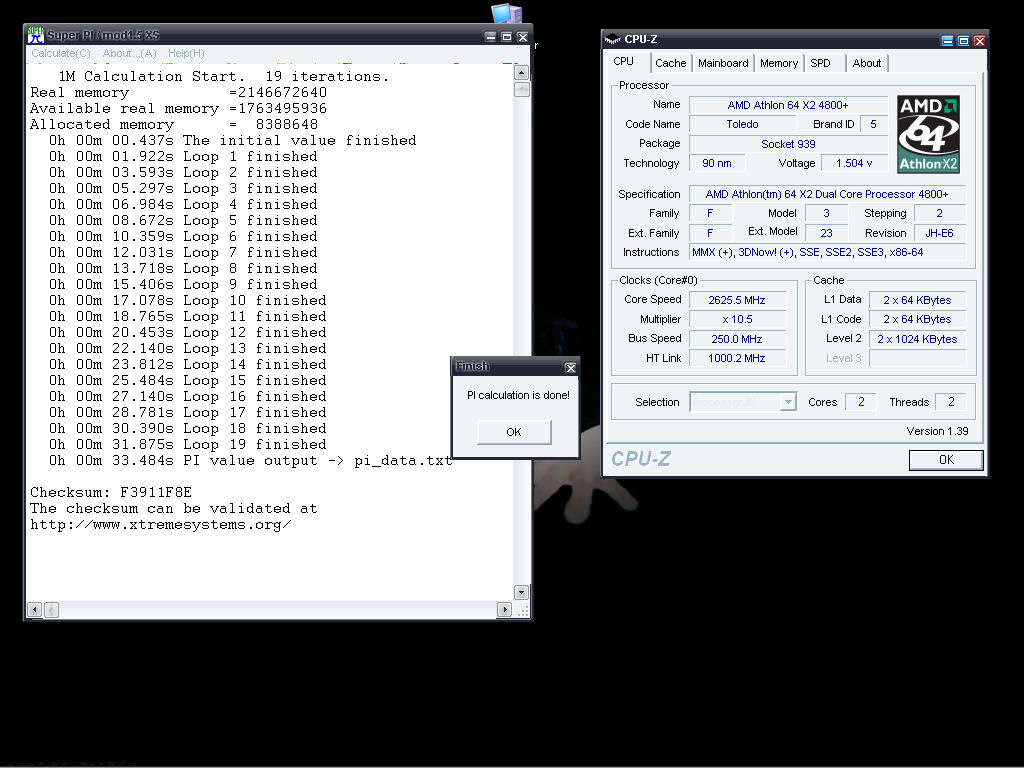This screenshot has width=1024, height=768.
Task: Click the xtremesystems.org URL text
Action: (x=161, y=525)
